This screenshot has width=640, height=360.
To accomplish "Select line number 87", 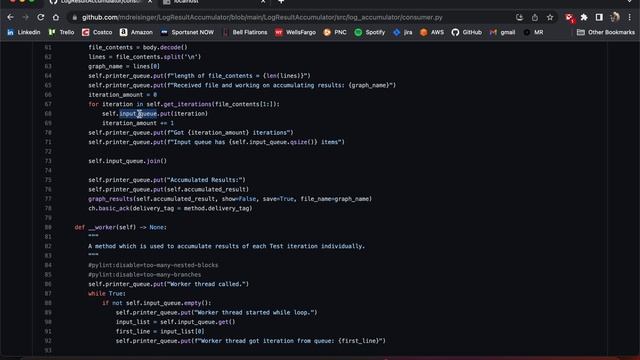I will (48, 293).
